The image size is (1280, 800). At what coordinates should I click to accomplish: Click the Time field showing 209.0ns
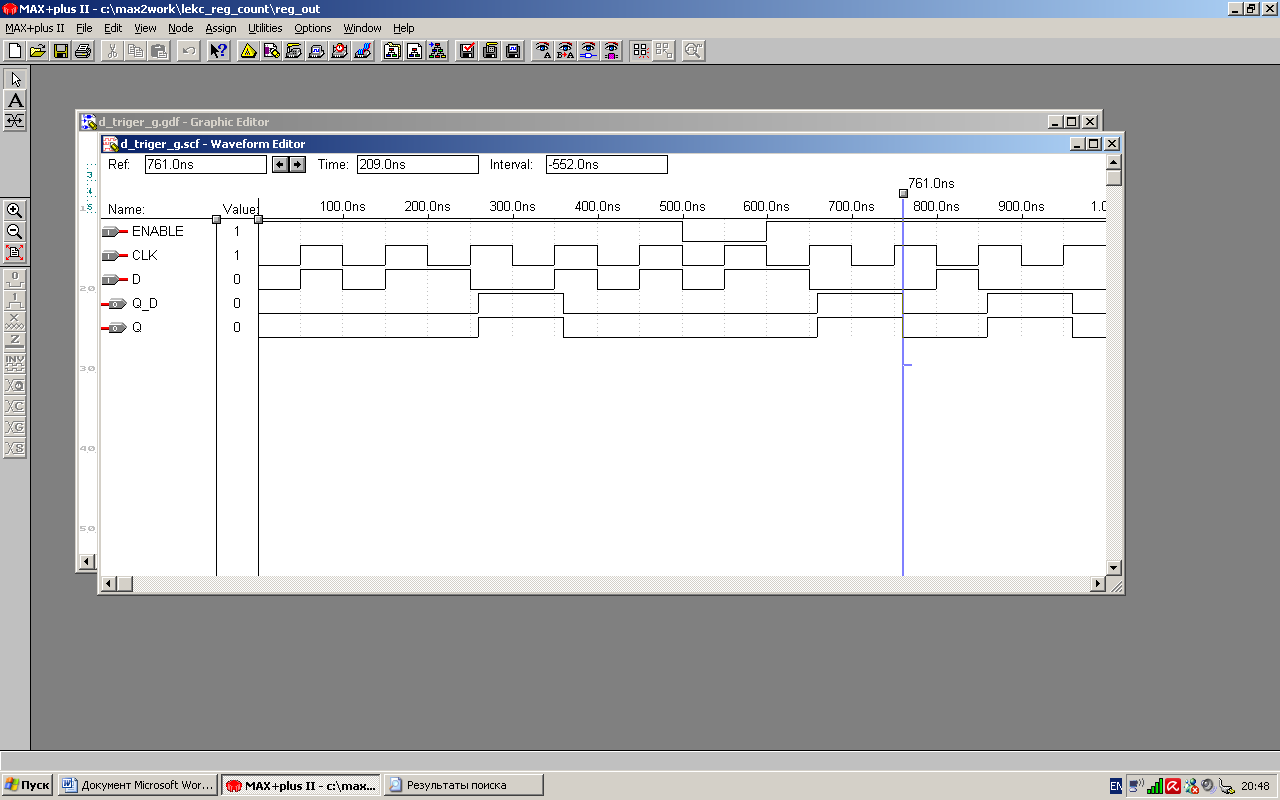[417, 164]
